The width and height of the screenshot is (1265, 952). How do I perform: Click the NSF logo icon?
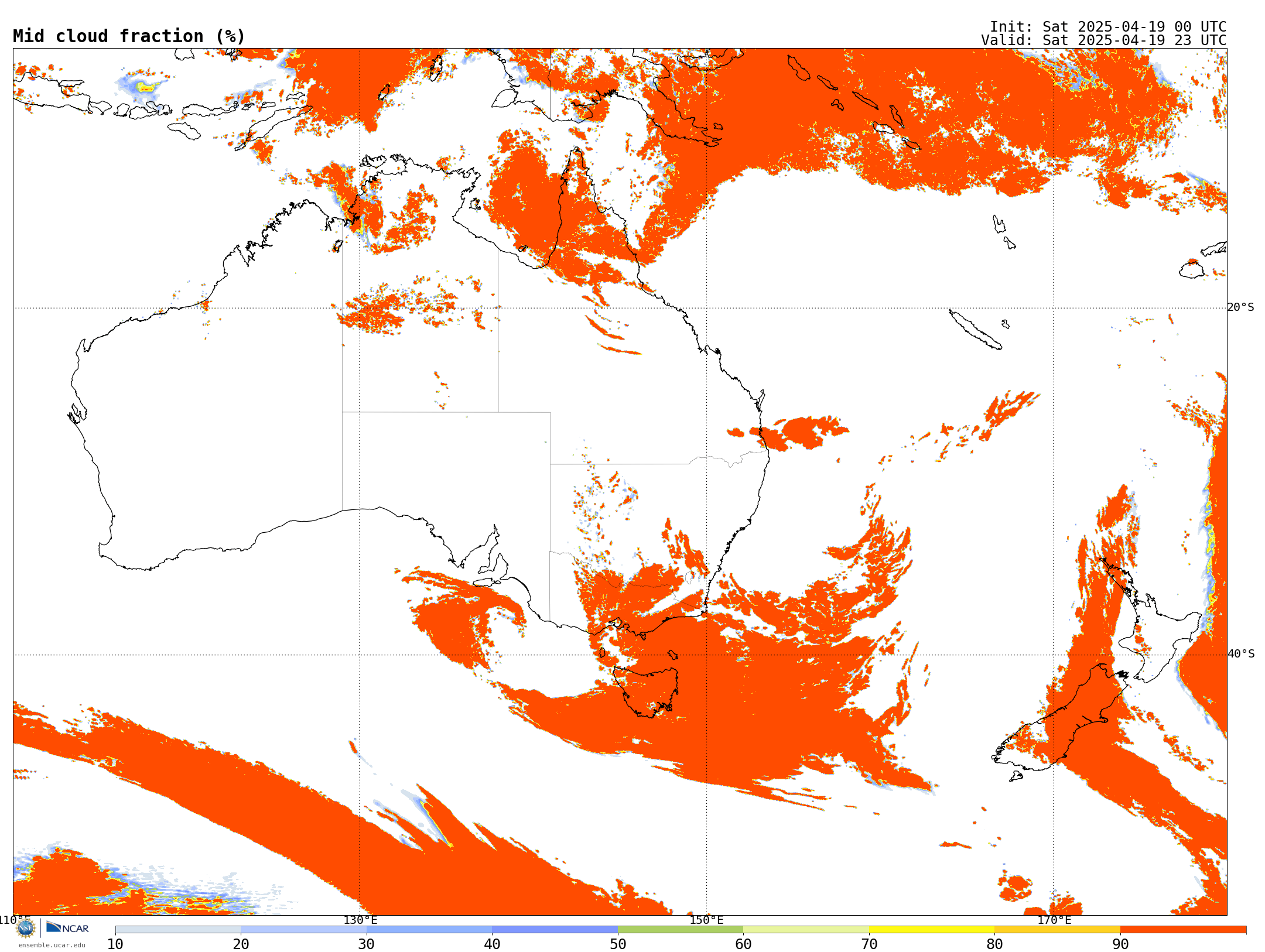[26, 927]
